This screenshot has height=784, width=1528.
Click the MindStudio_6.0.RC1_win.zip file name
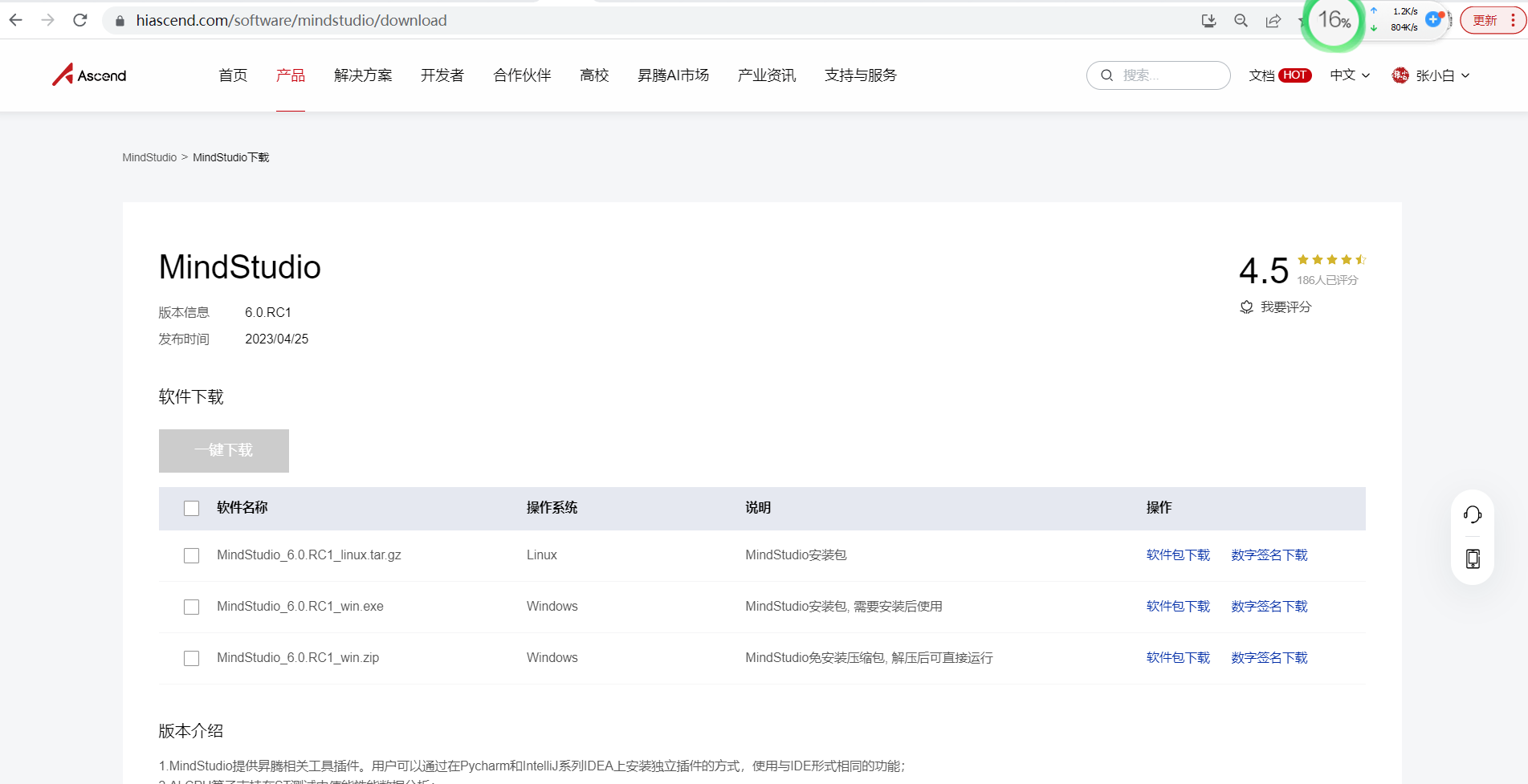click(298, 658)
